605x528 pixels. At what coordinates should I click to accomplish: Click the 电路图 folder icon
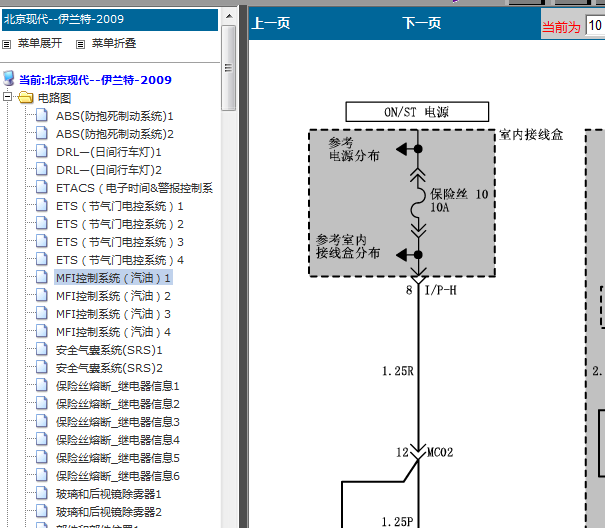[25, 97]
